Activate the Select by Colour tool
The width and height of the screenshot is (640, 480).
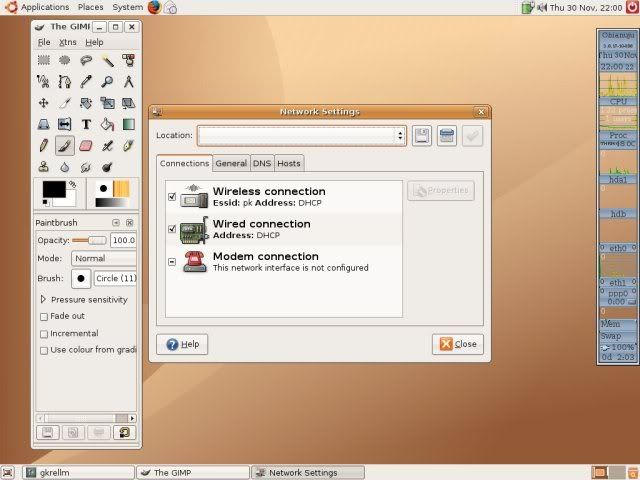tap(129, 60)
